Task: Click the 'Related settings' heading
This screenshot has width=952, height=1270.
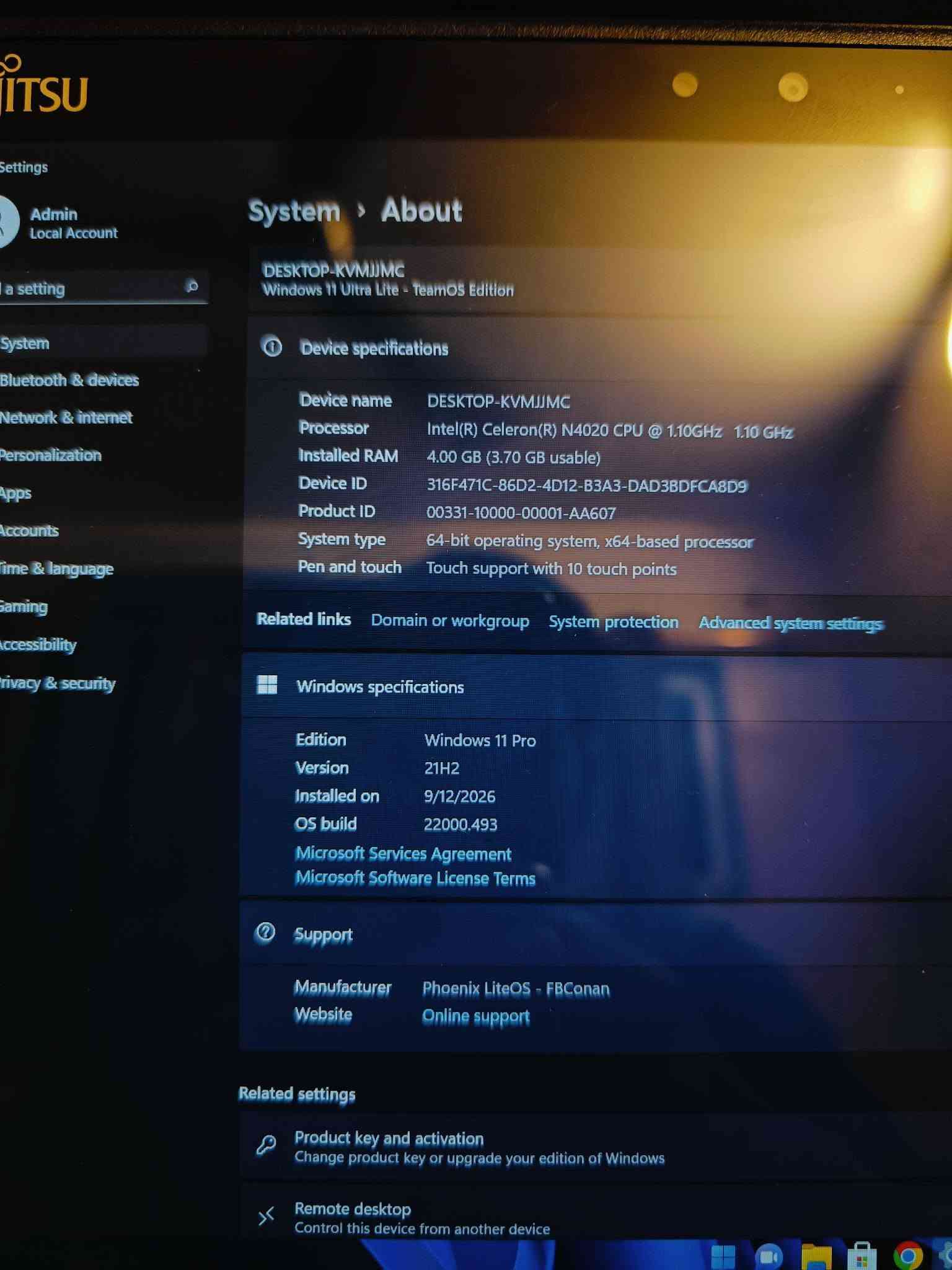Action: [x=297, y=1094]
